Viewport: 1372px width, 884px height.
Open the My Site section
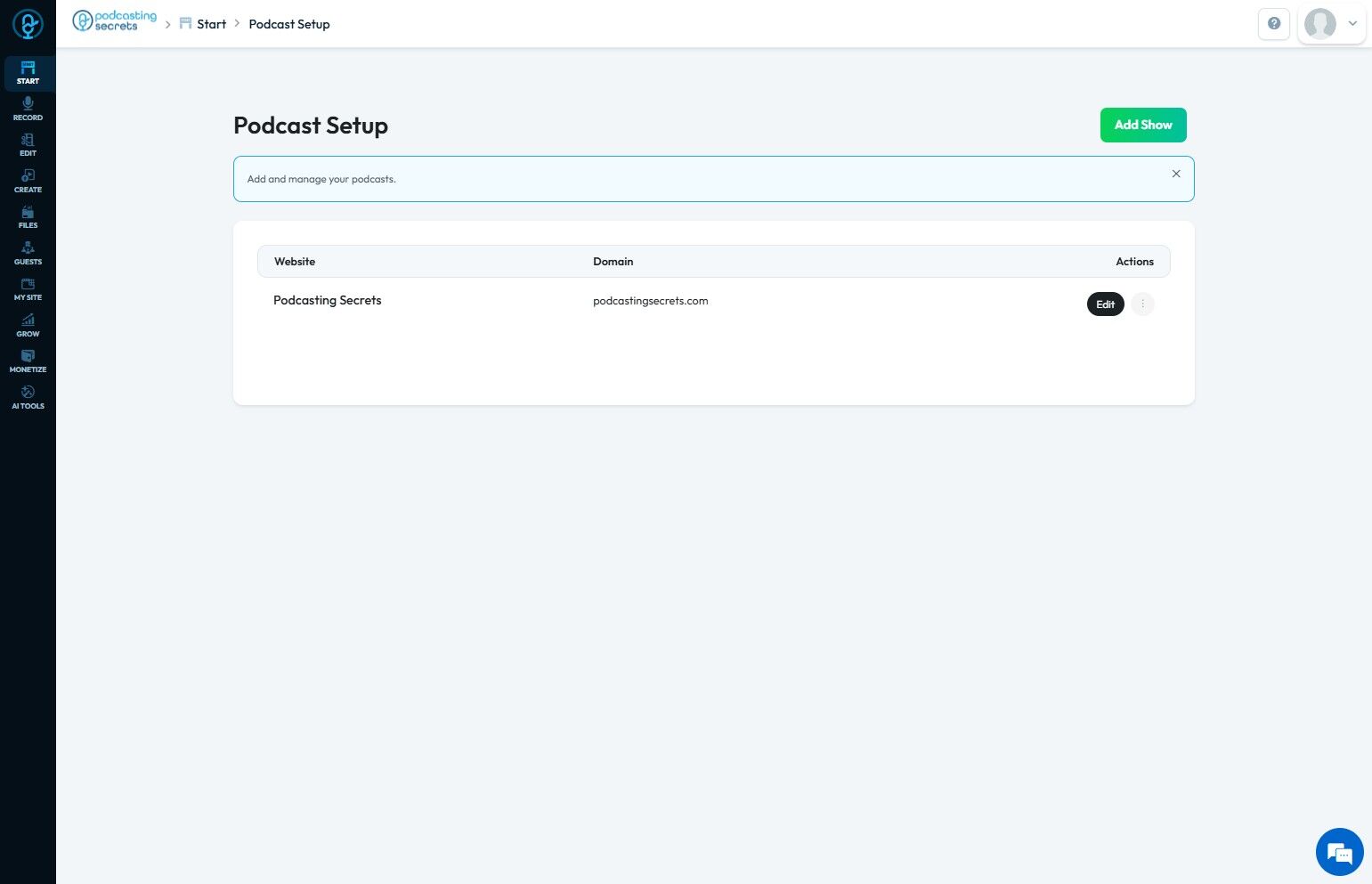click(x=28, y=289)
